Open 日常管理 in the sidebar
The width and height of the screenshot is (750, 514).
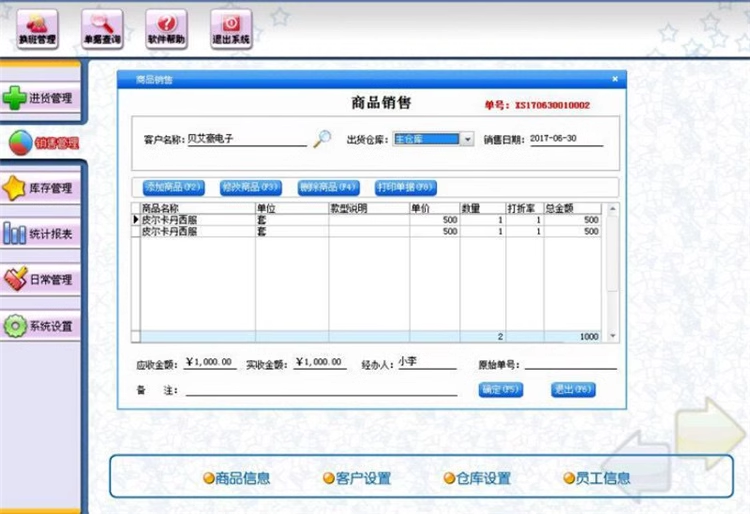(40, 279)
